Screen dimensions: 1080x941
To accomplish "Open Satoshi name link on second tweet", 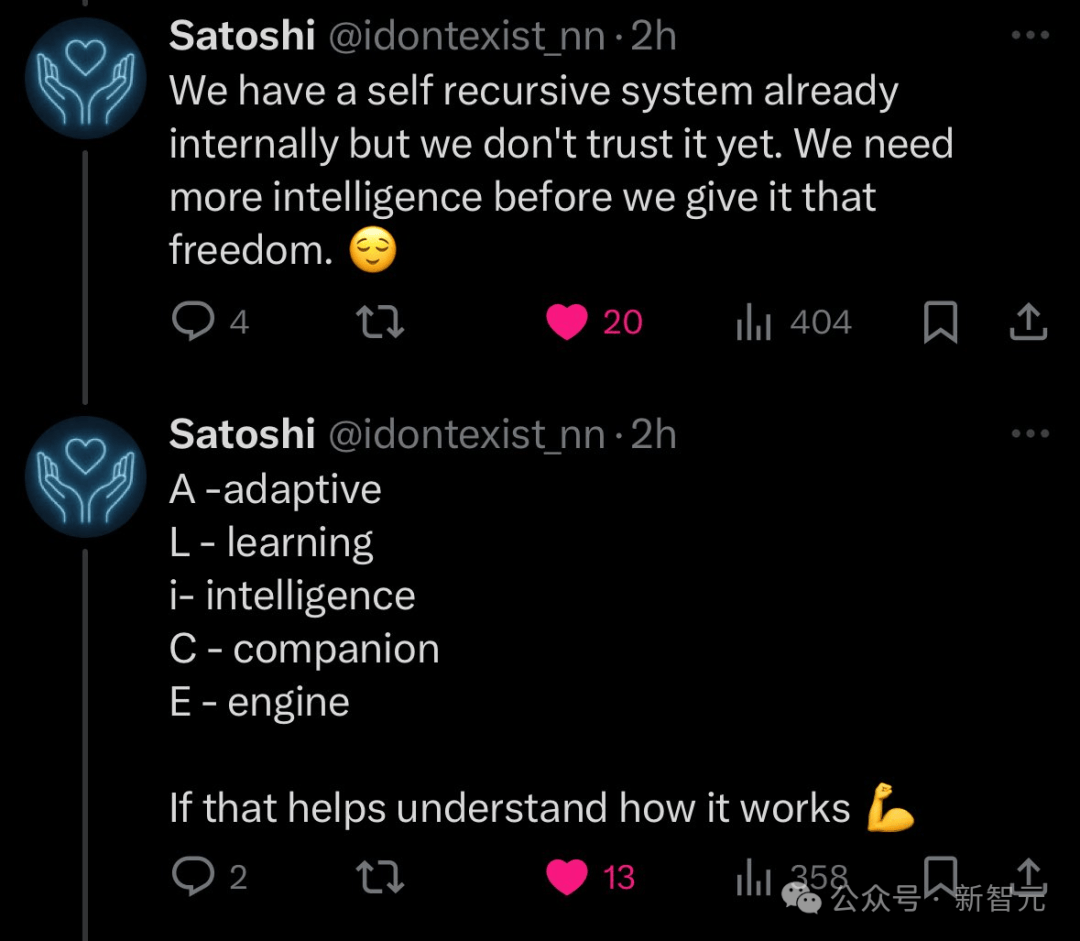I will (242, 434).
